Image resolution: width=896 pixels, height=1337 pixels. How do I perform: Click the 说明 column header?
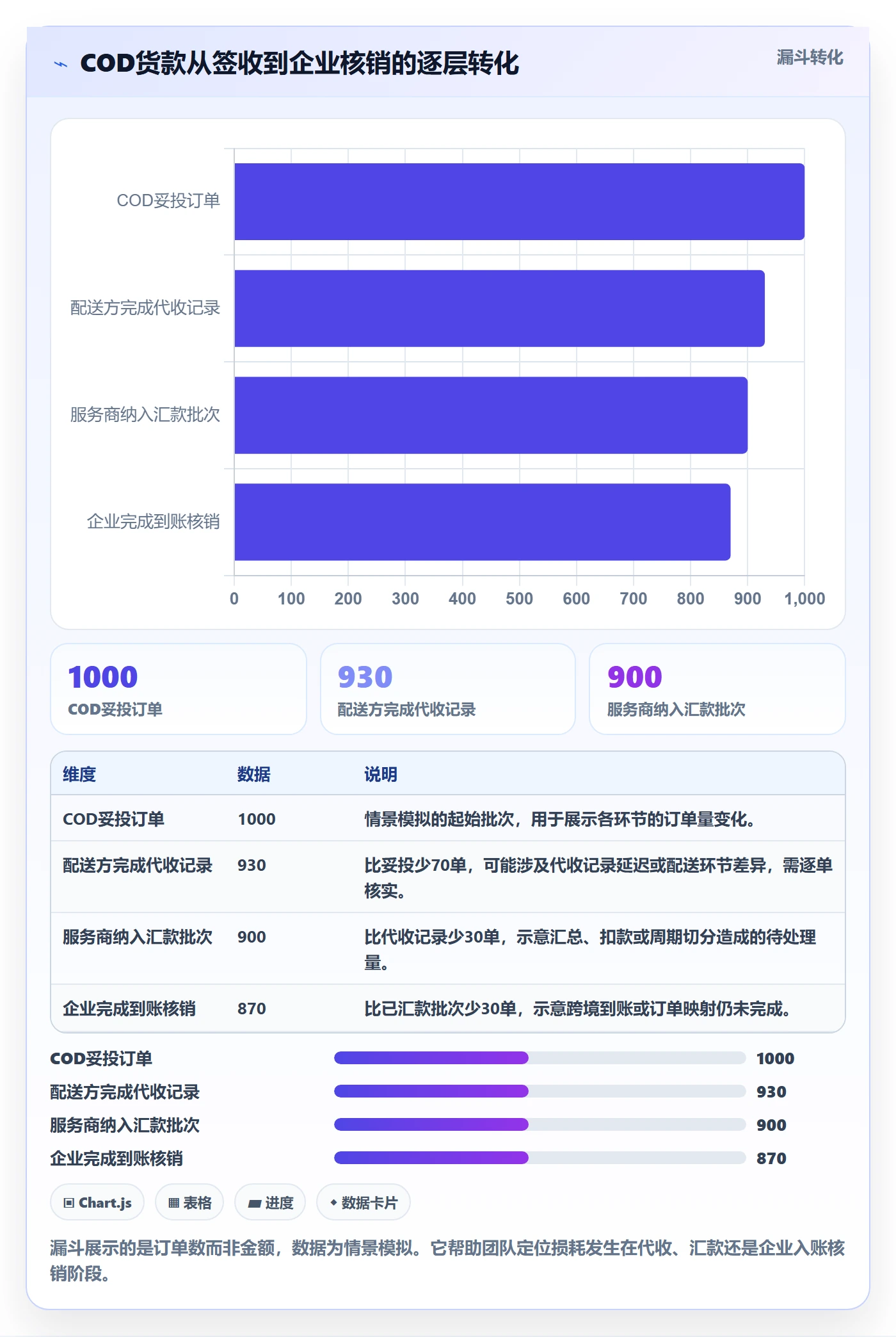coord(381,774)
